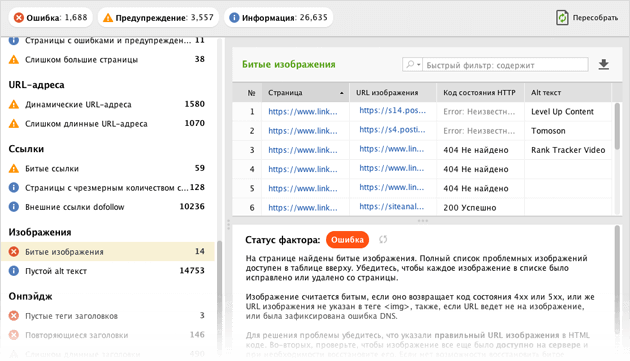Open page link in row 1
This screenshot has width=630, height=361.
coord(303,112)
